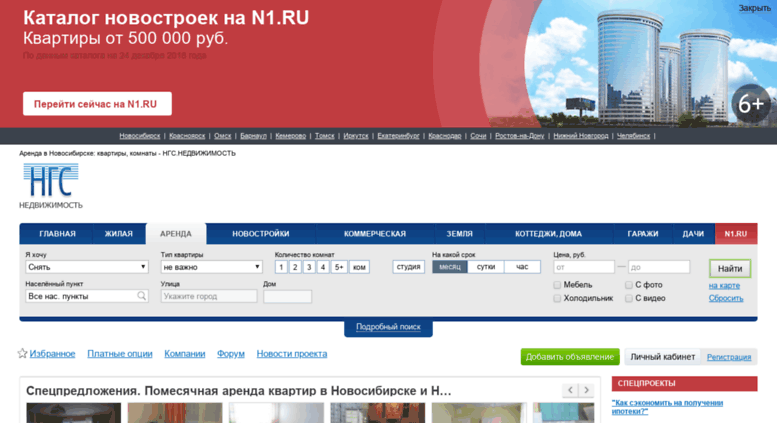Click Добавить объявление button

pyautogui.click(x=570, y=357)
